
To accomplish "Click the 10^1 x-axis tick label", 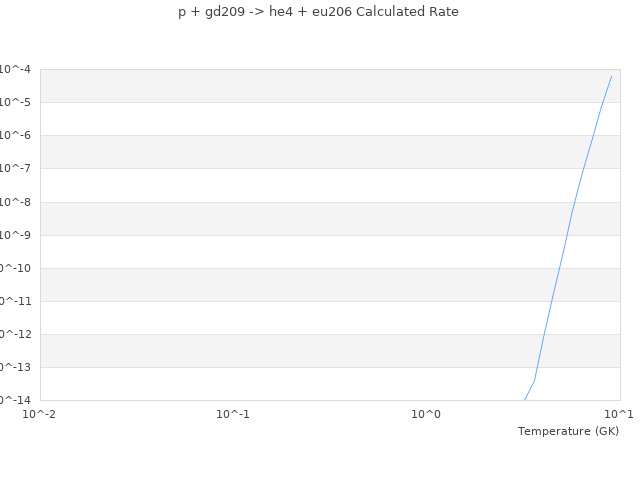I will tap(619, 413).
